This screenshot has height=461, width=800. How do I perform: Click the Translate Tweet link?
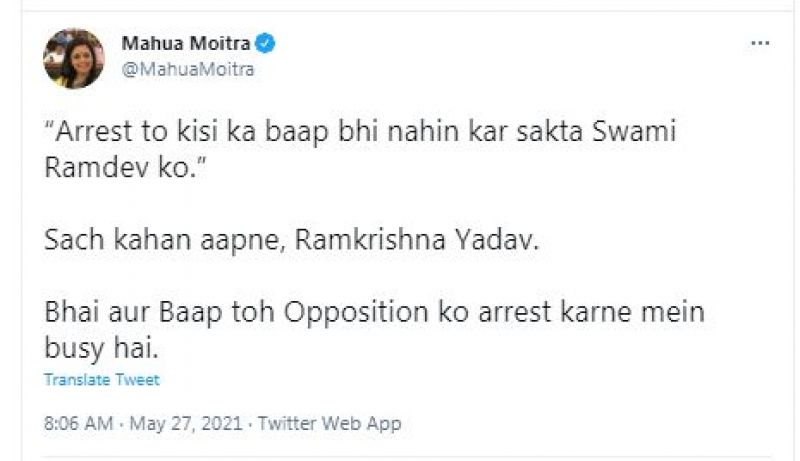[101, 380]
